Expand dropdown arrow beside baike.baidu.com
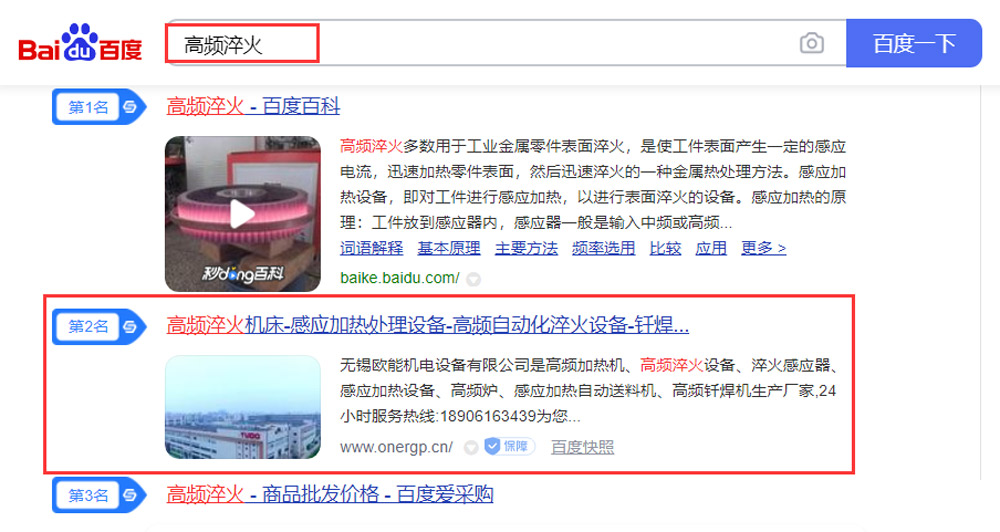The image size is (1000, 532). (x=473, y=279)
